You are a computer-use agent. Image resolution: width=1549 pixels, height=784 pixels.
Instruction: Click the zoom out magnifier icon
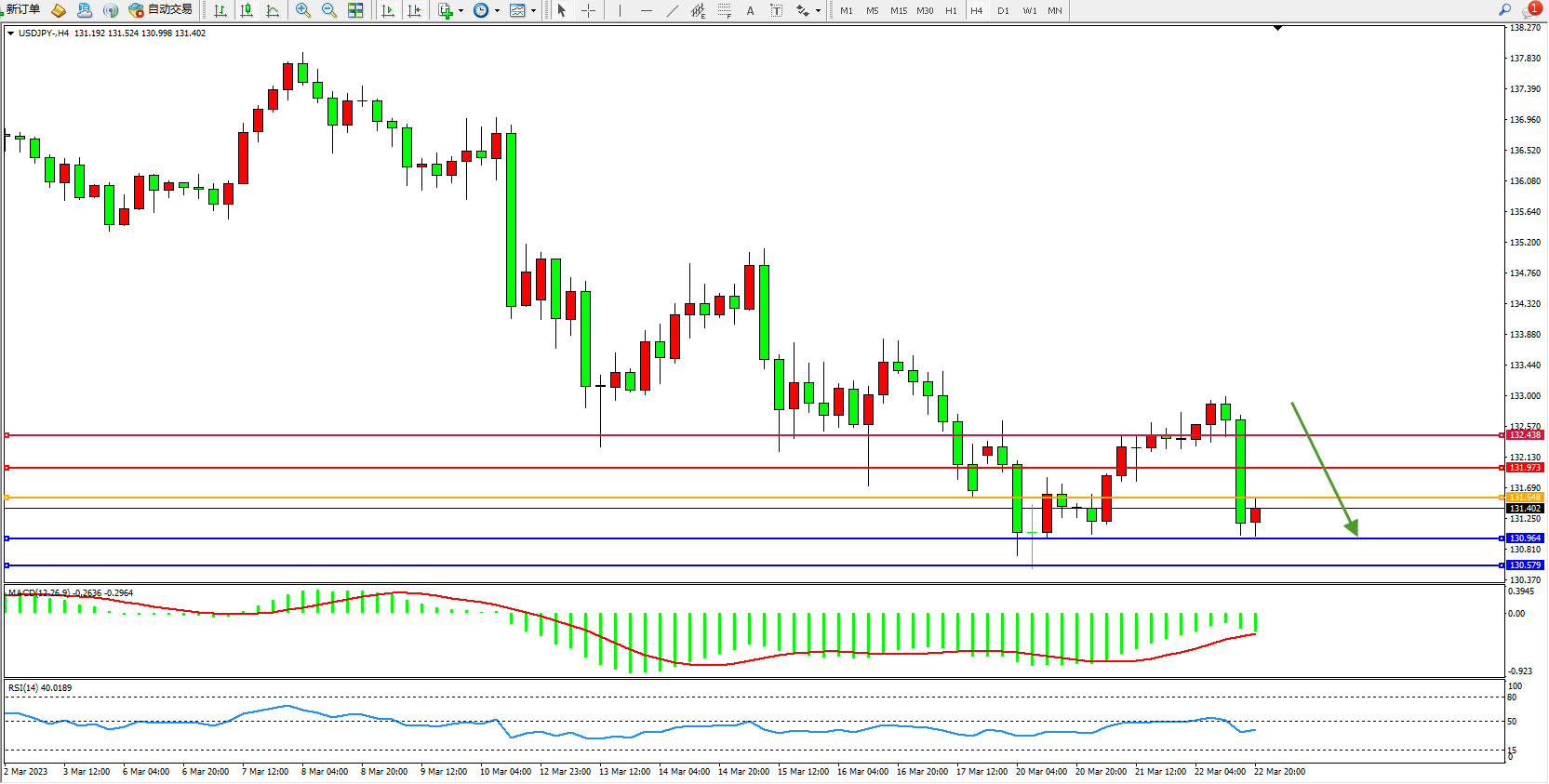(329, 10)
